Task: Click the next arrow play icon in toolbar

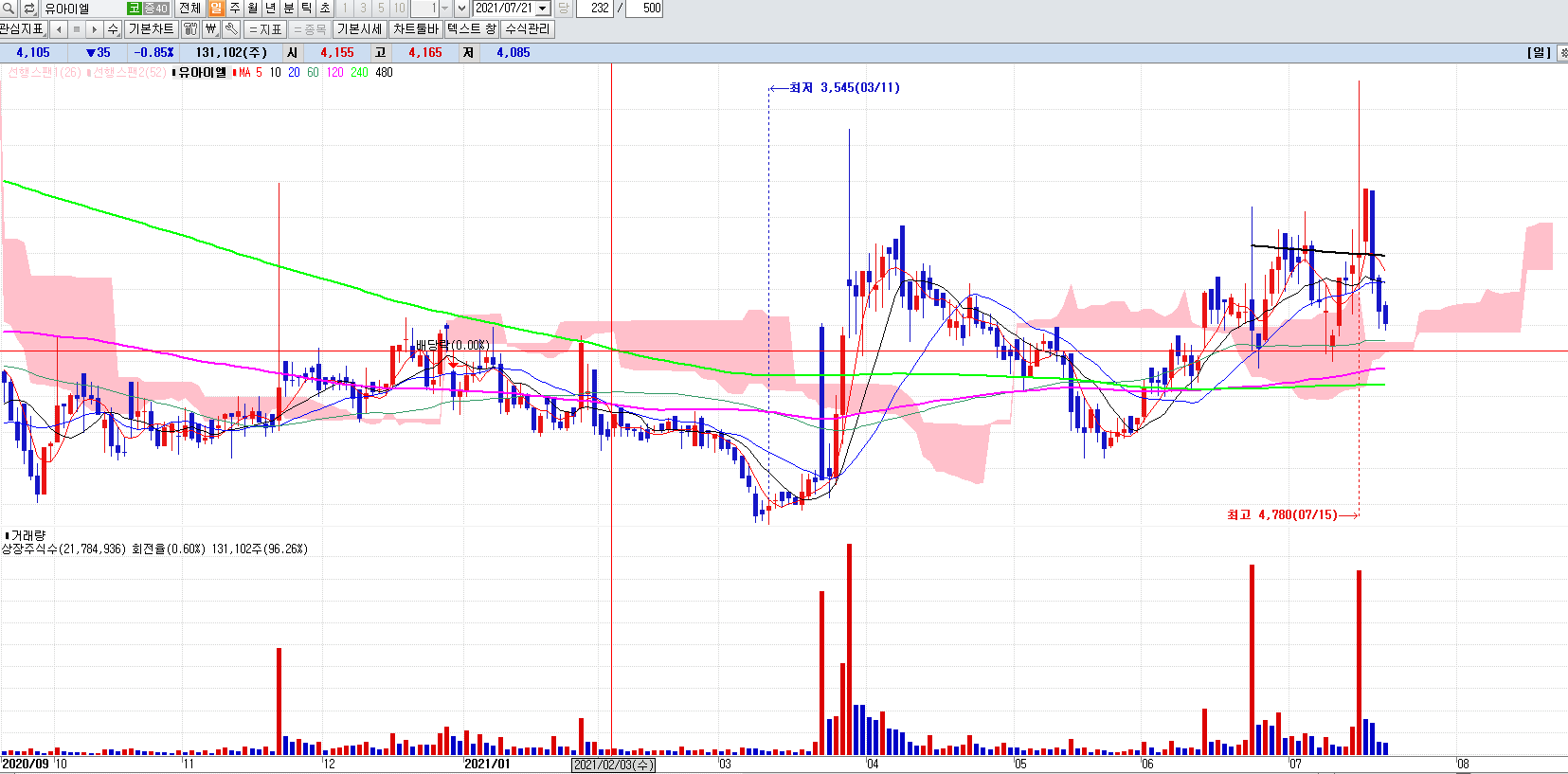Action: click(95, 29)
